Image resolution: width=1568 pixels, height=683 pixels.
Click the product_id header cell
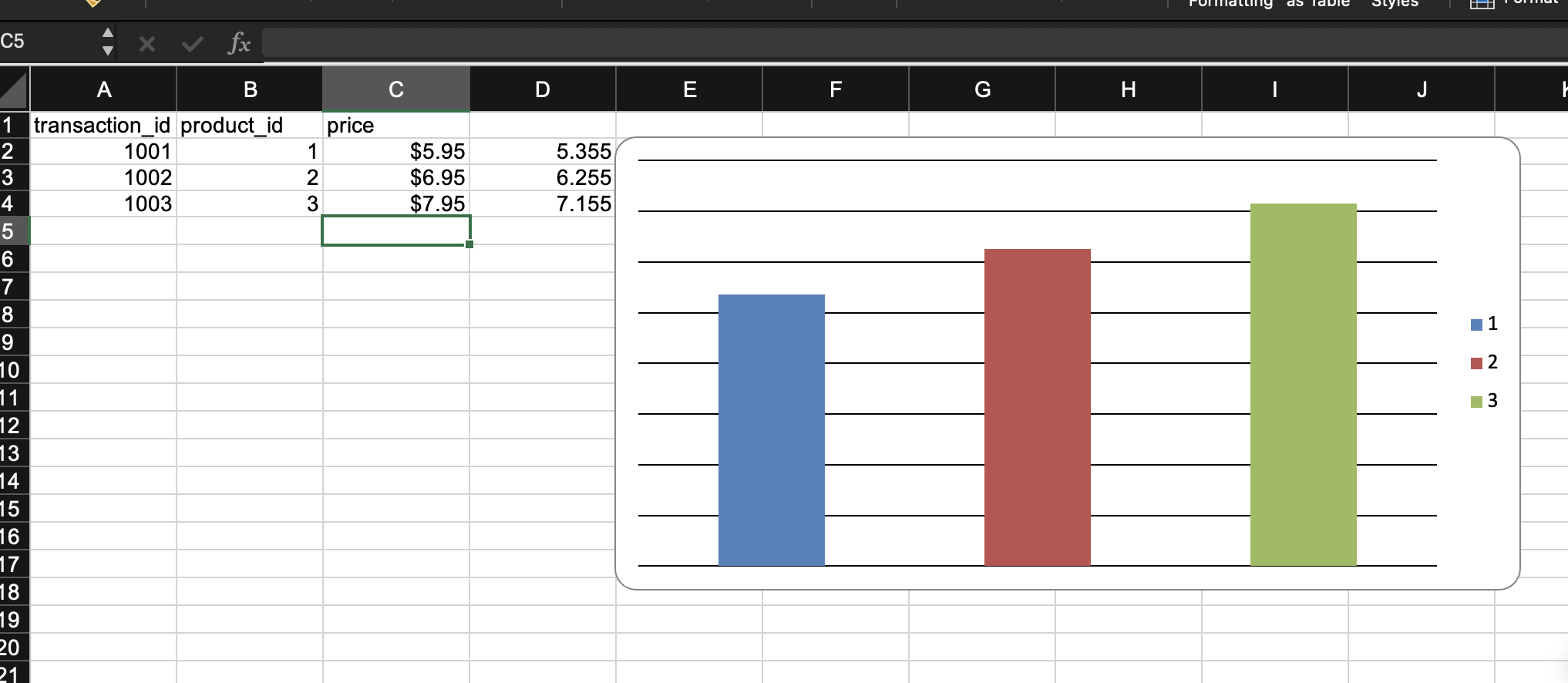(x=250, y=125)
